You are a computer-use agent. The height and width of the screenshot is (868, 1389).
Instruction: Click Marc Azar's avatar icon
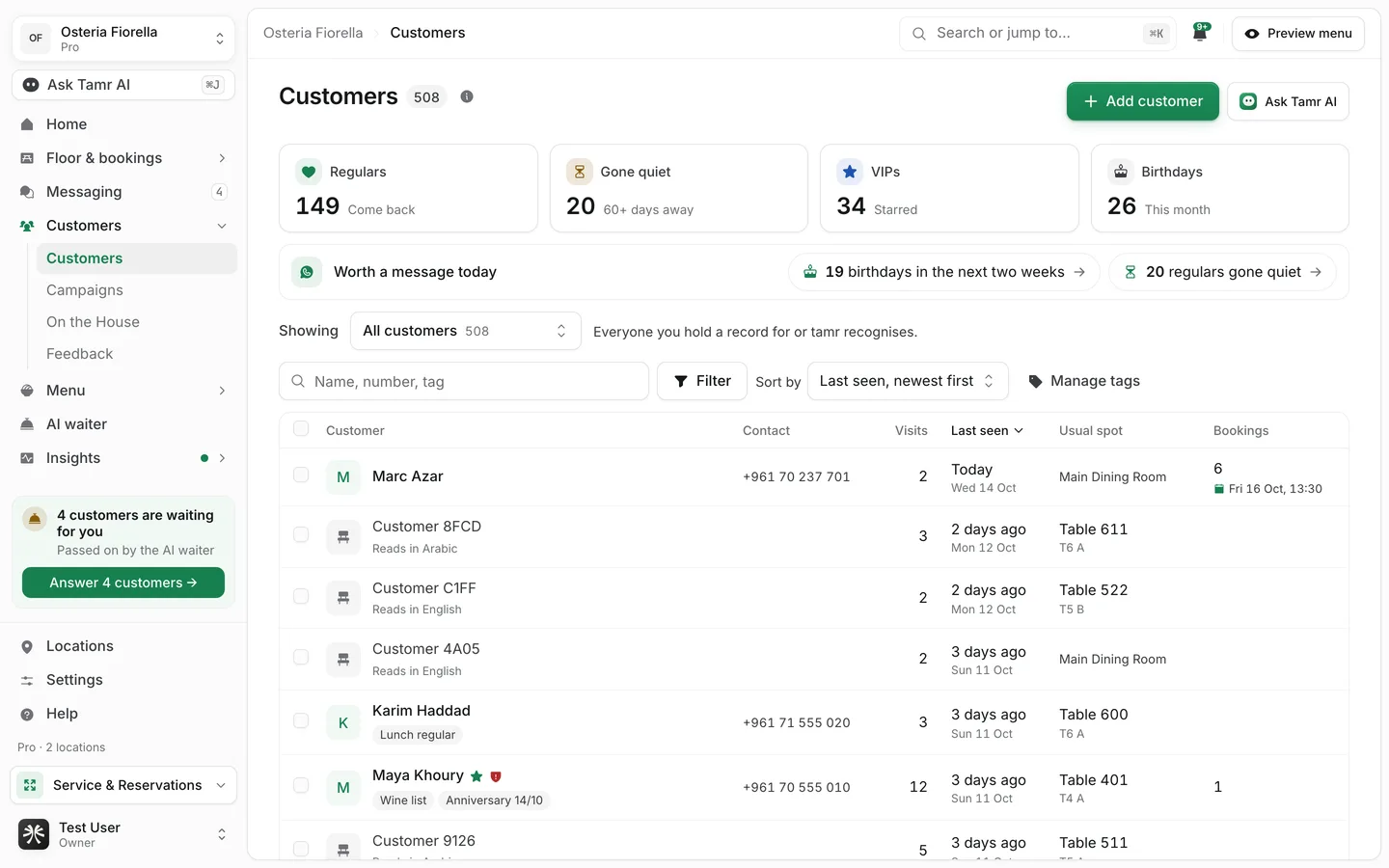coord(343,476)
